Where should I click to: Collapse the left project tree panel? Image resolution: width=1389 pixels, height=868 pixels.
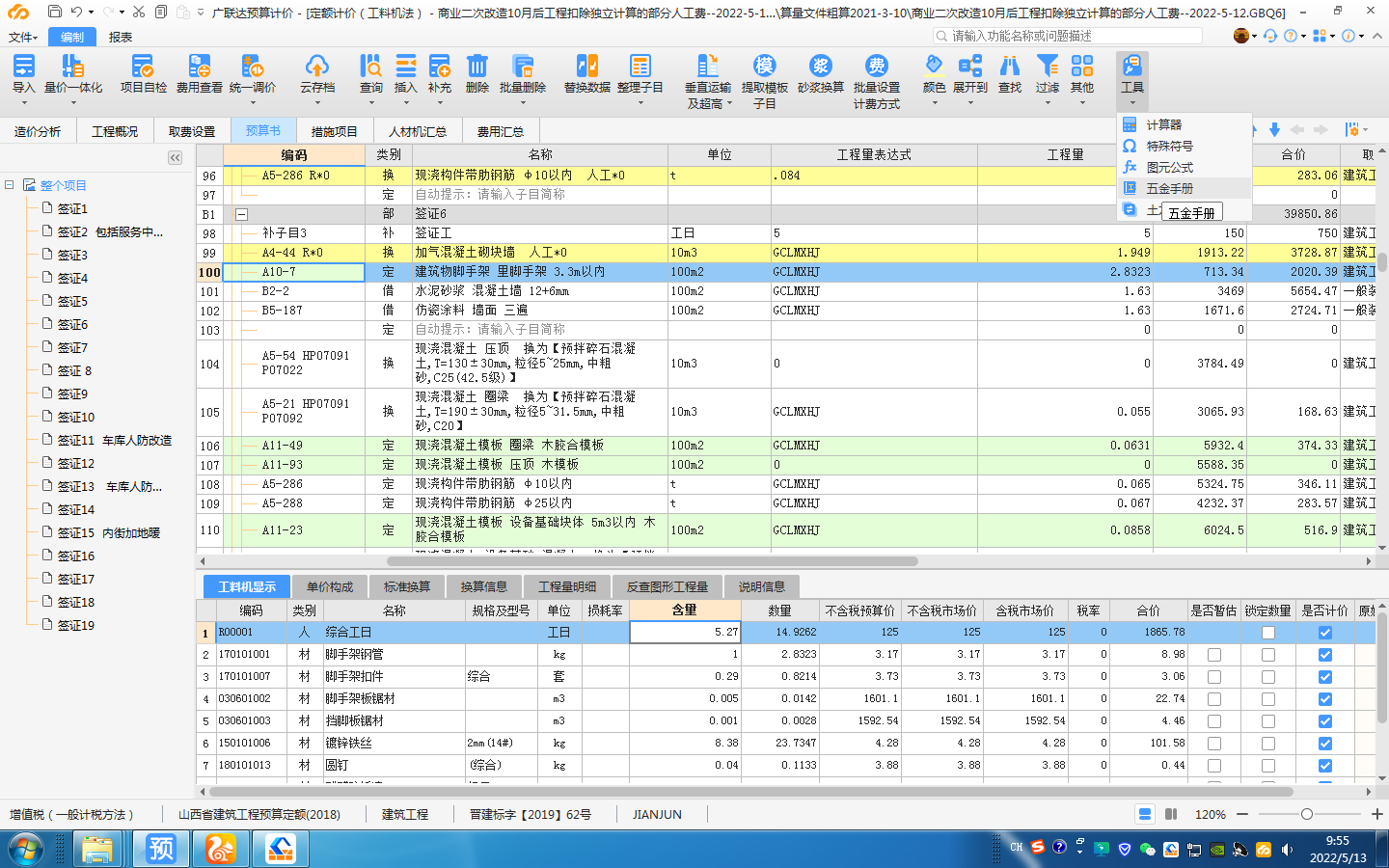click(x=175, y=157)
